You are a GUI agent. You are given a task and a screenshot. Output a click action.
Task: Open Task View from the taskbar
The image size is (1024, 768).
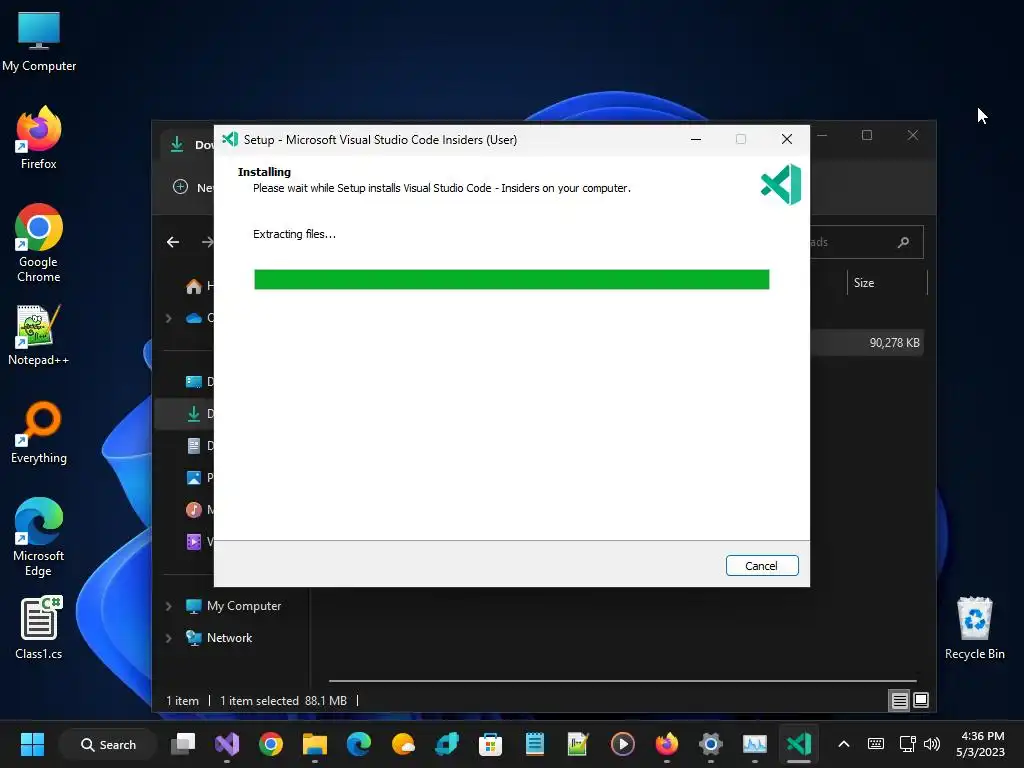[183, 744]
